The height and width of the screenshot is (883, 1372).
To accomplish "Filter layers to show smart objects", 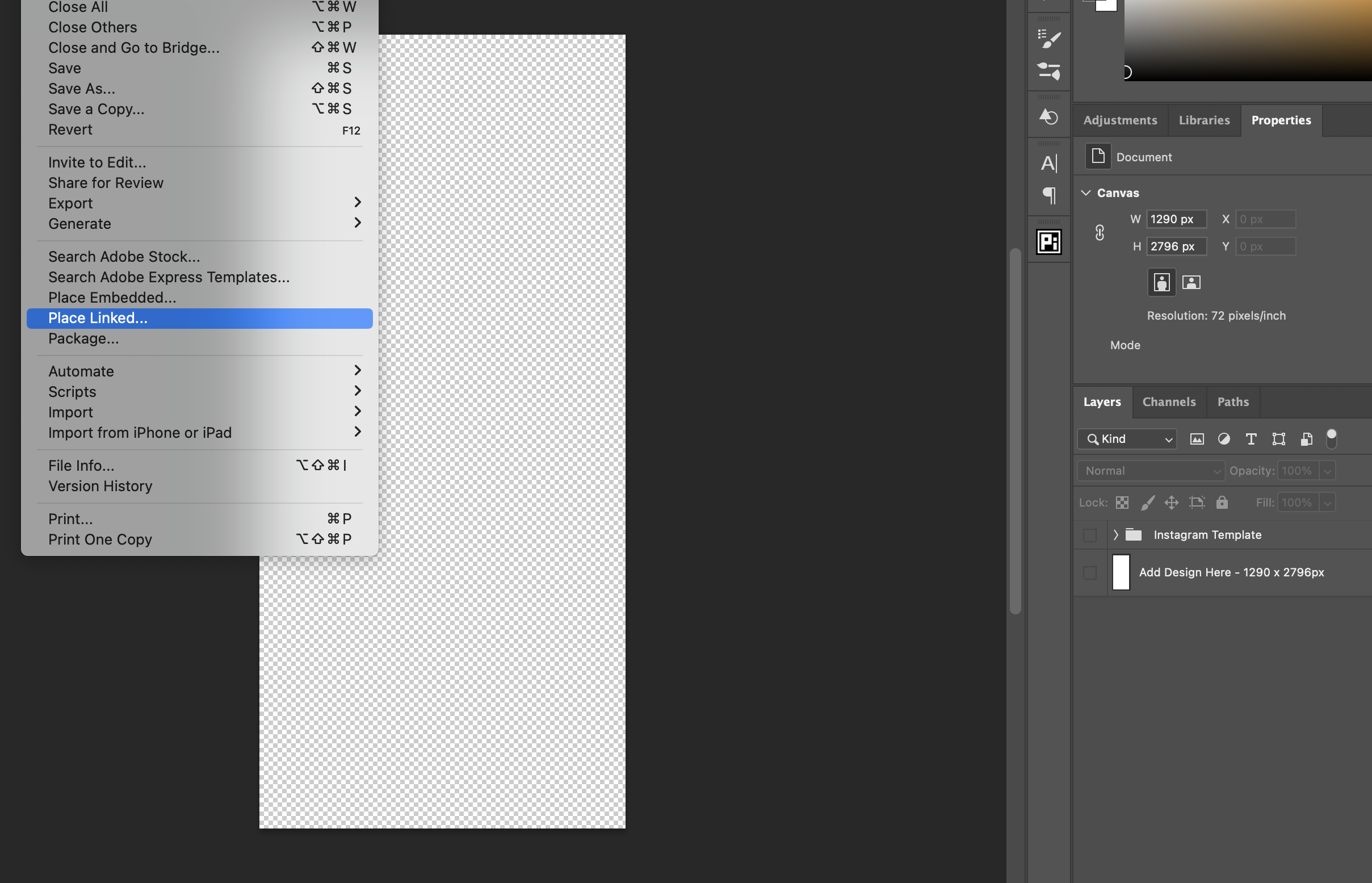I will pyautogui.click(x=1307, y=438).
